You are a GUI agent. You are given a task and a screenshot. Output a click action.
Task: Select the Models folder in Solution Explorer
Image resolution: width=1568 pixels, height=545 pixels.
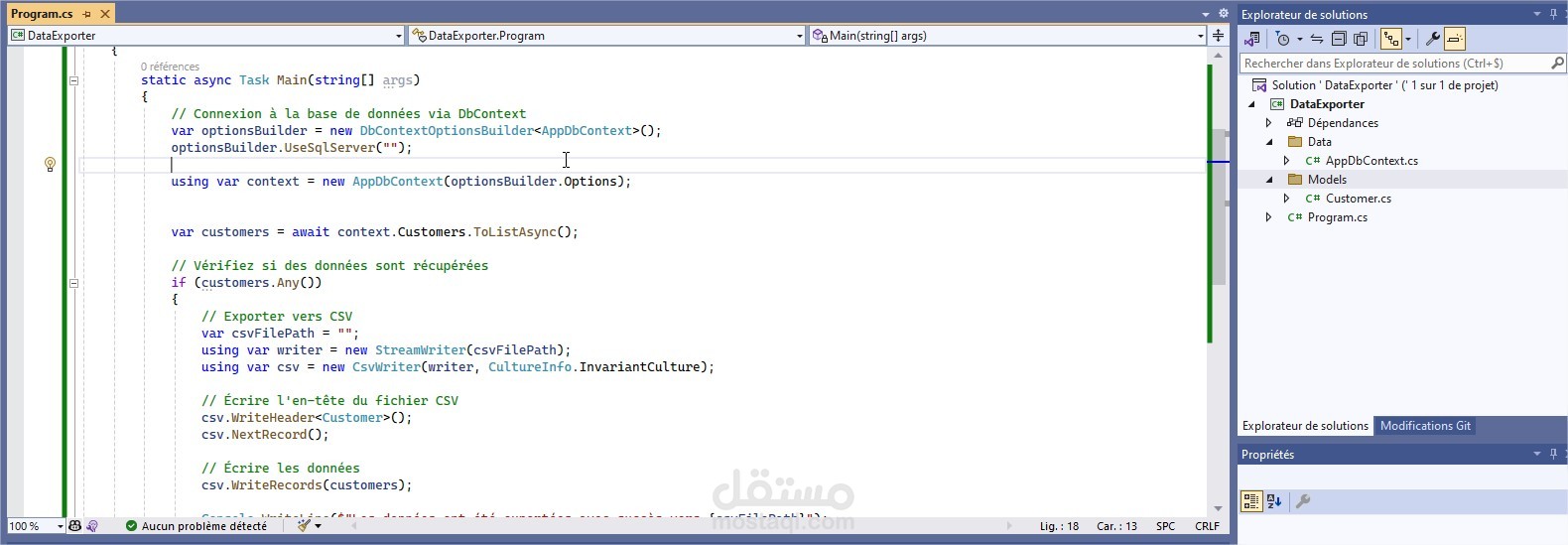[1327, 180]
